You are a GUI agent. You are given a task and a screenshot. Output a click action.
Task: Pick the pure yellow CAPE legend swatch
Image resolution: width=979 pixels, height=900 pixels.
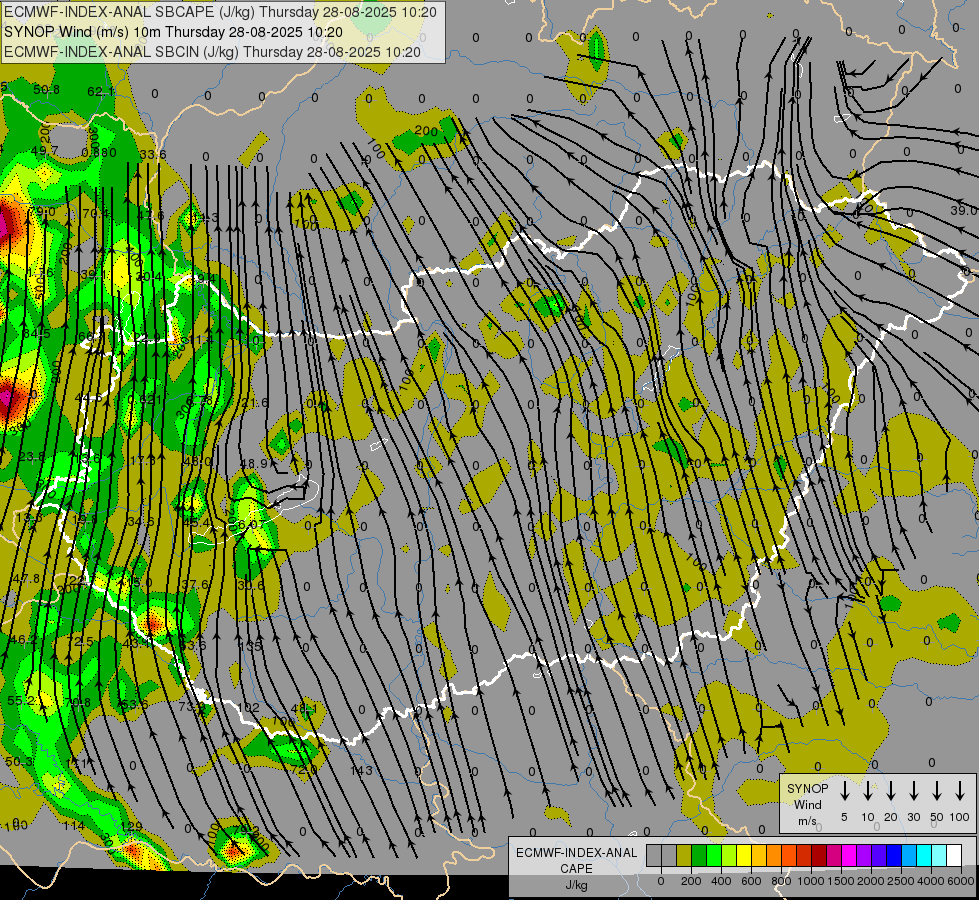(x=744, y=855)
